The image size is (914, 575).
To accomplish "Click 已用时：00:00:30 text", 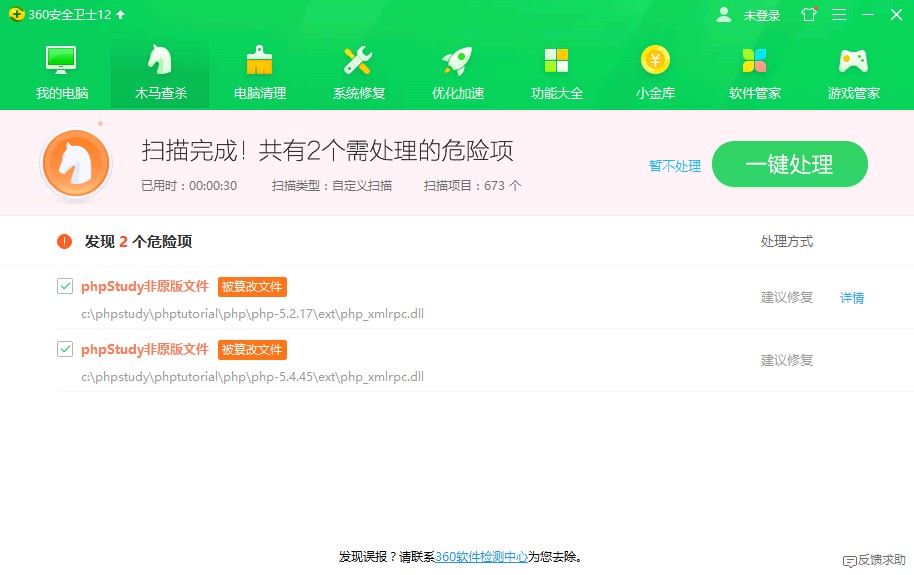I will (x=189, y=186).
